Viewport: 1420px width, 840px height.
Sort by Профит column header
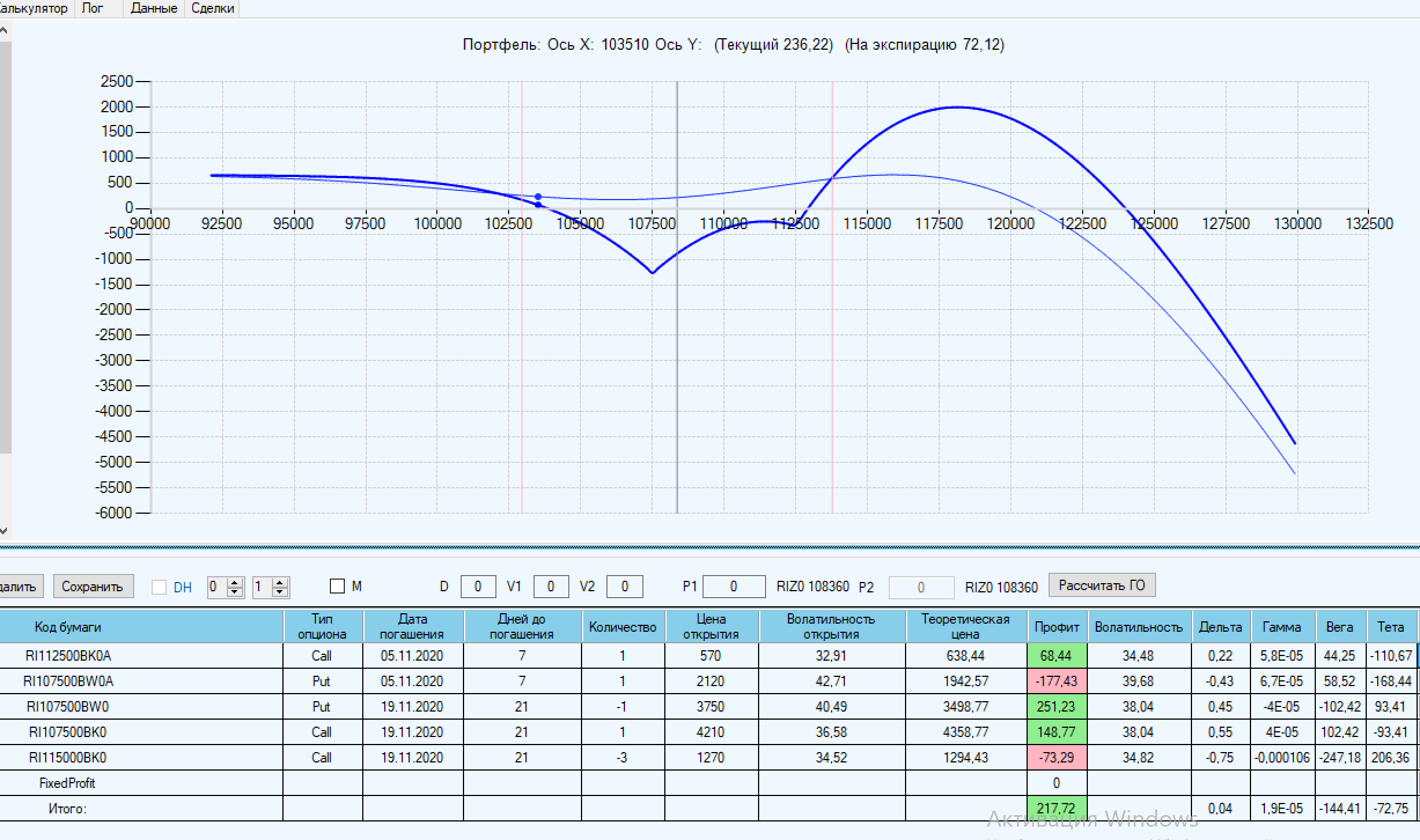1057,627
